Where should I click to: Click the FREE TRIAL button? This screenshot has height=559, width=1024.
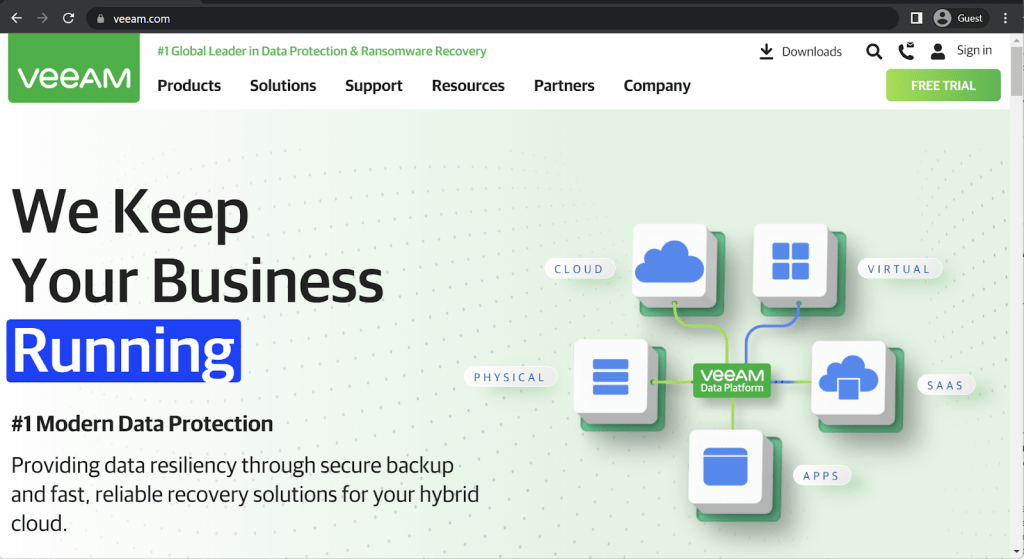point(943,86)
